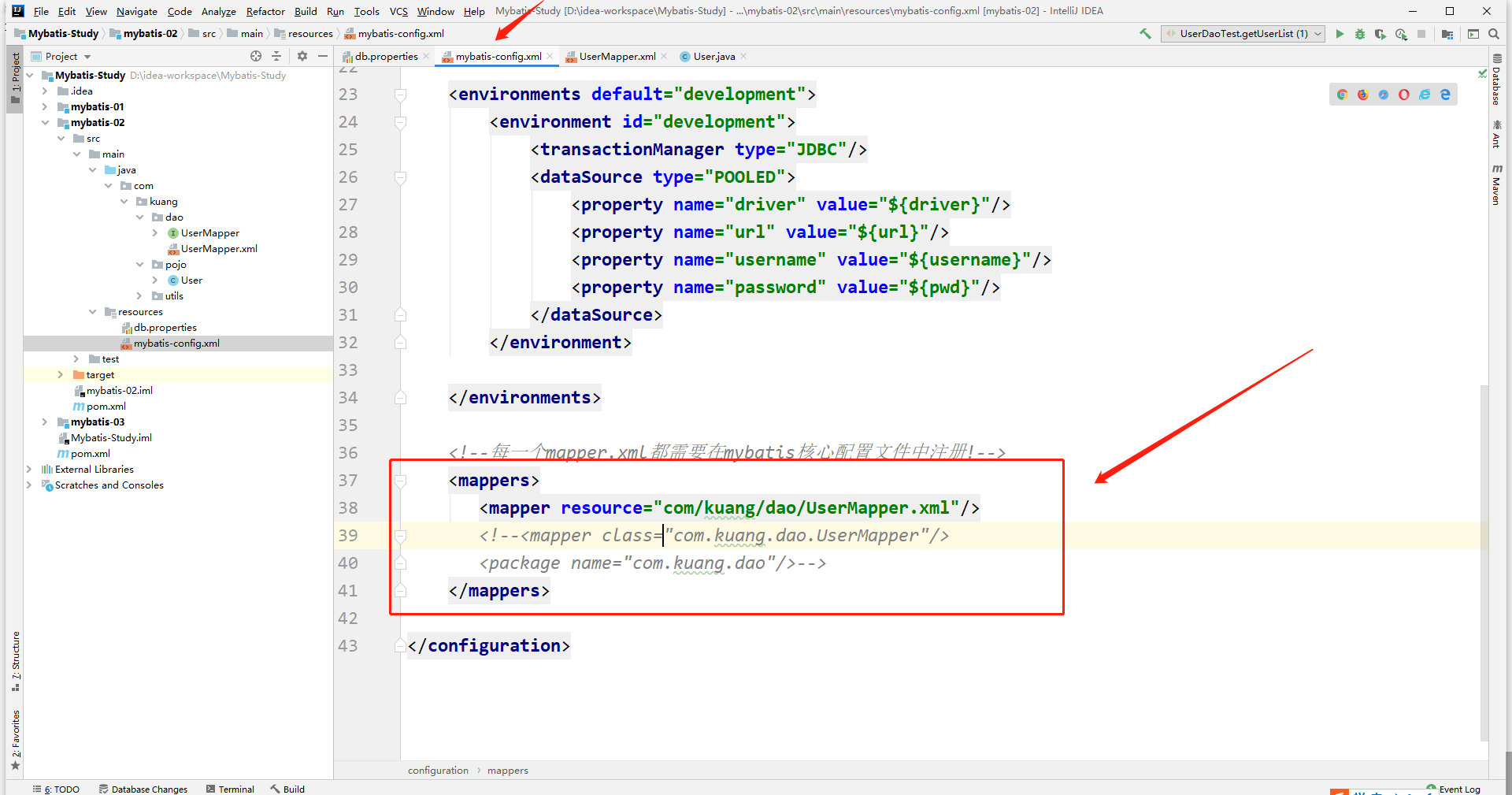1512x795 pixels.
Task: Open the Project view selector dropdown
Action: tap(61, 56)
